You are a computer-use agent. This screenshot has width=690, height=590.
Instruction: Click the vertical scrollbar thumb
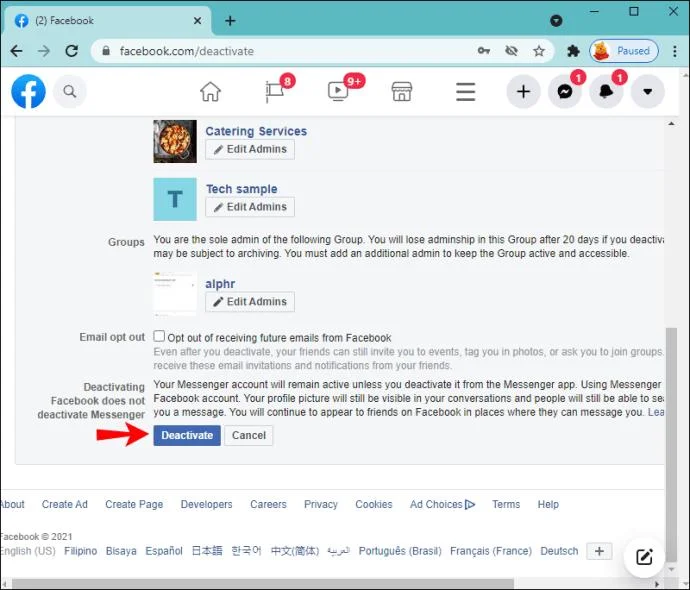pos(671,444)
